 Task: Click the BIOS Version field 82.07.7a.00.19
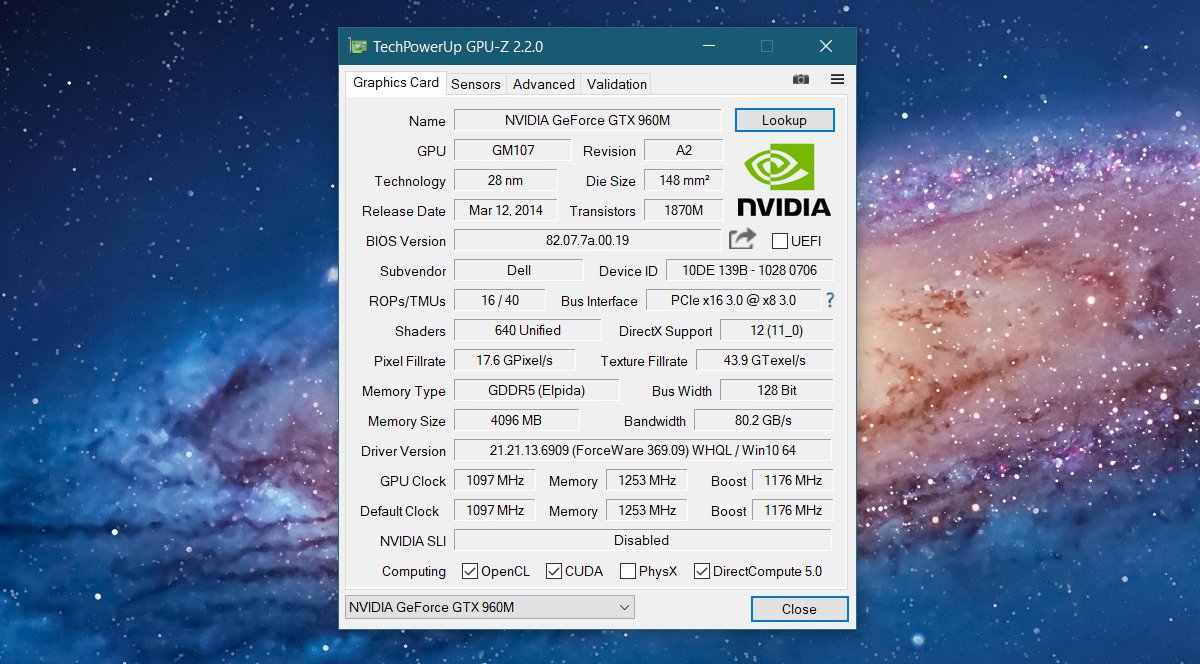587,240
